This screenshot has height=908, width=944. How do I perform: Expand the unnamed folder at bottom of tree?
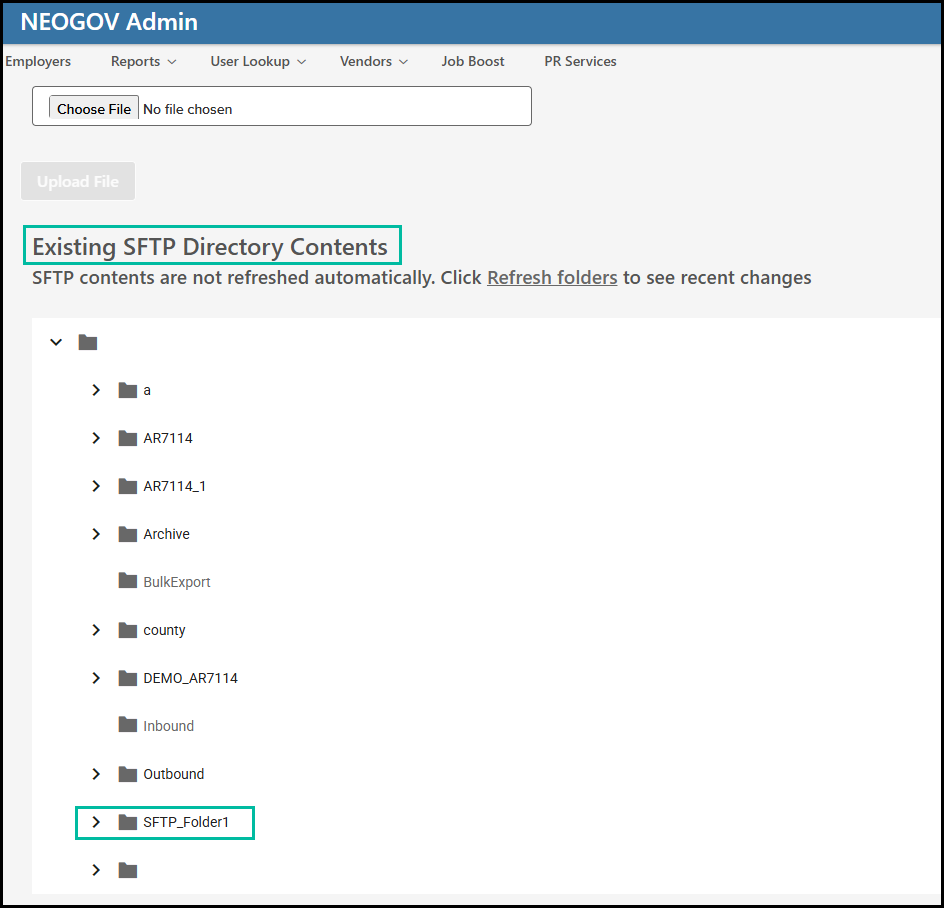click(x=96, y=870)
